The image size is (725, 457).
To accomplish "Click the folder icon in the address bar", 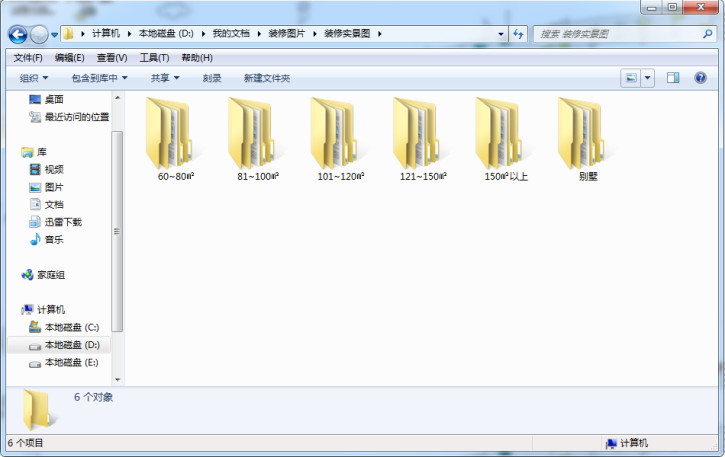I will tap(68, 33).
